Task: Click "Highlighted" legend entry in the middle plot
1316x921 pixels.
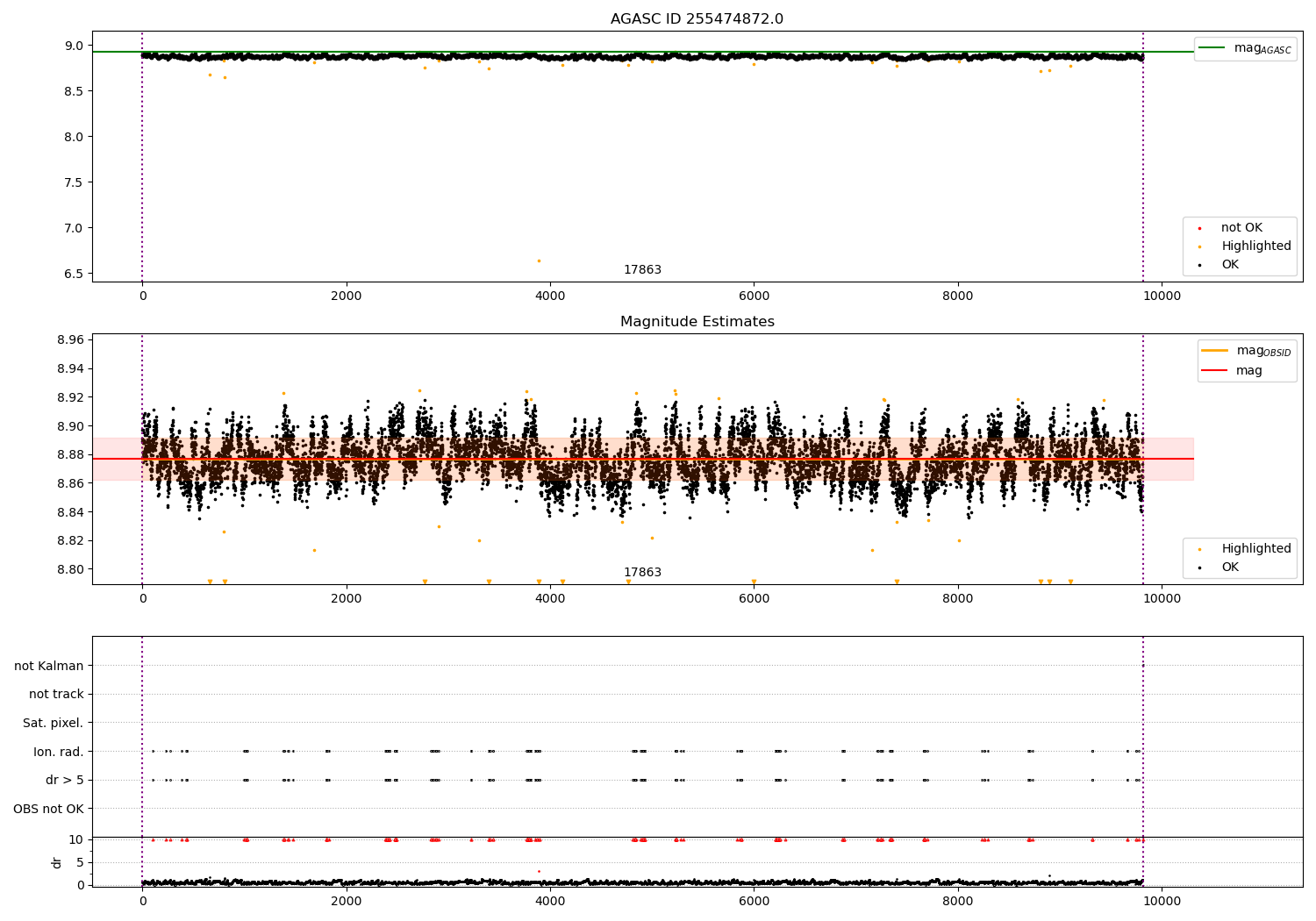Action: 1256,549
